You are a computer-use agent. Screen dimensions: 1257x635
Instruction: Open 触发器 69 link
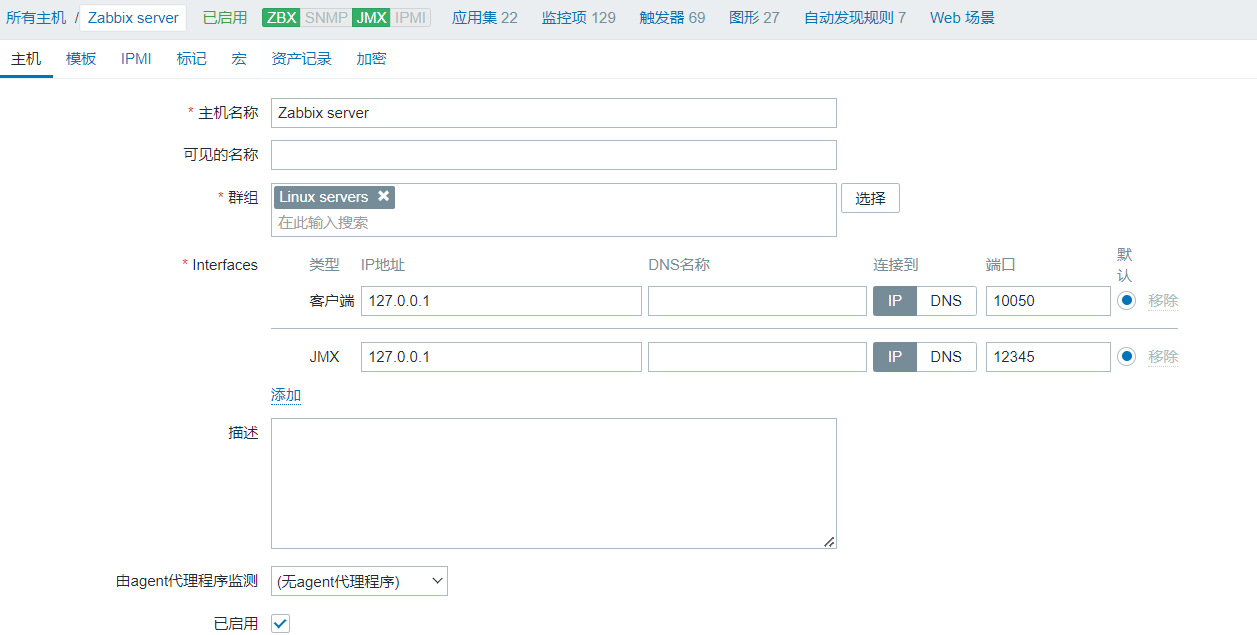672,18
